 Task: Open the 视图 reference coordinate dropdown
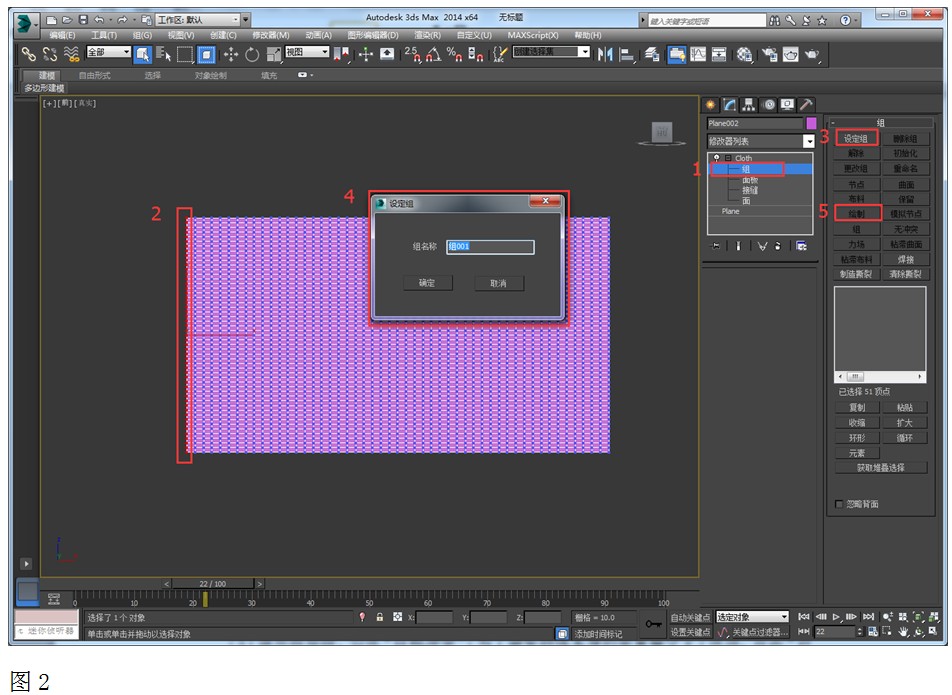click(x=307, y=53)
